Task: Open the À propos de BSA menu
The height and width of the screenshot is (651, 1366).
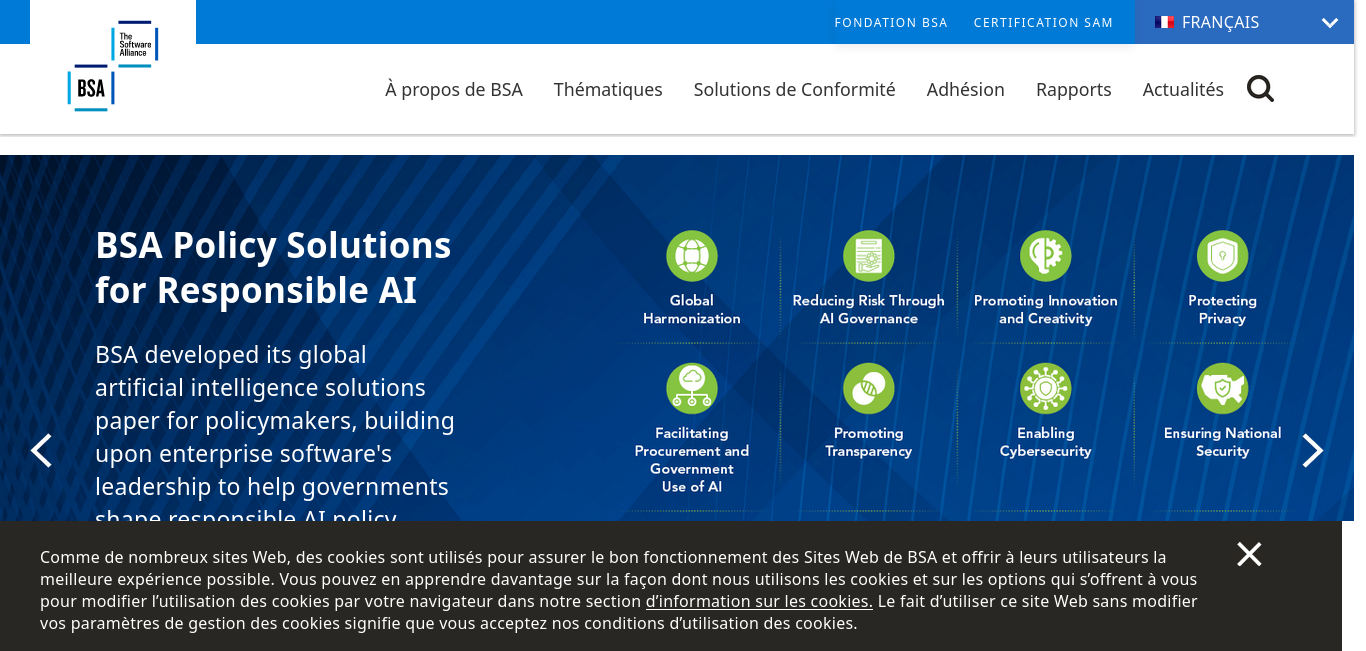Action: coord(454,89)
